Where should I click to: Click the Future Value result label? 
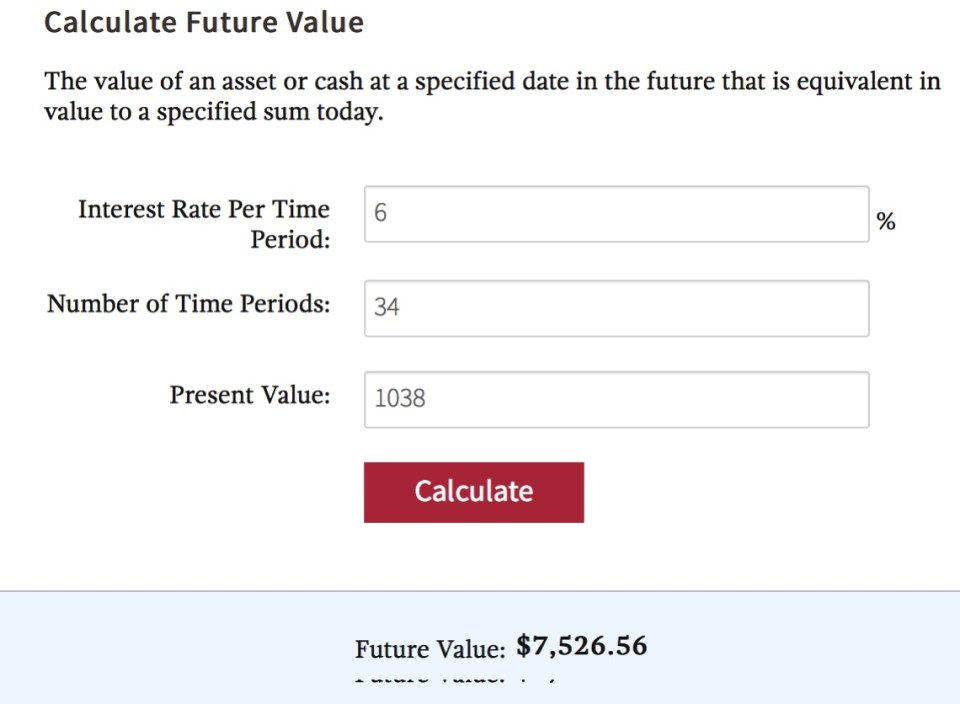430,649
